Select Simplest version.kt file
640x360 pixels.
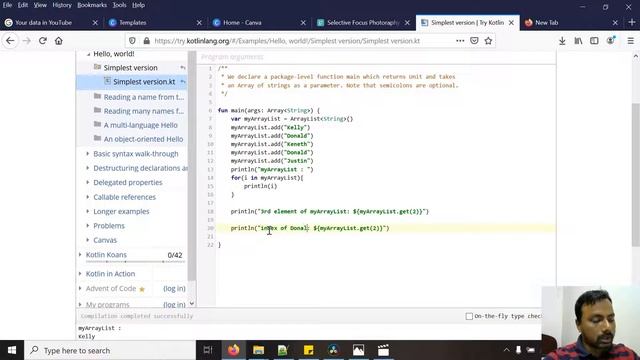click(144, 82)
